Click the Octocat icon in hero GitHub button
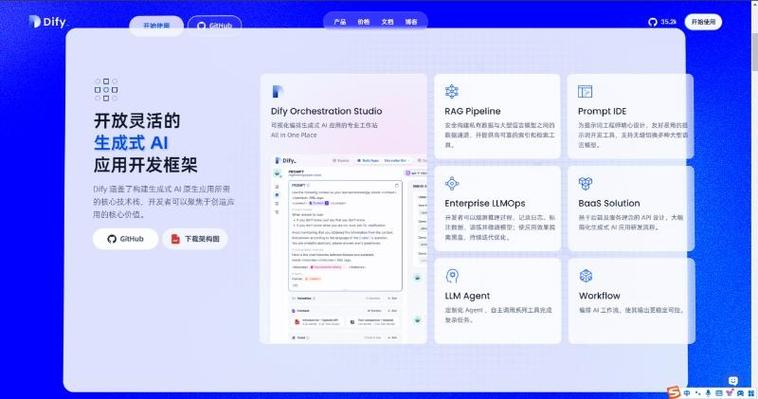 [112, 239]
